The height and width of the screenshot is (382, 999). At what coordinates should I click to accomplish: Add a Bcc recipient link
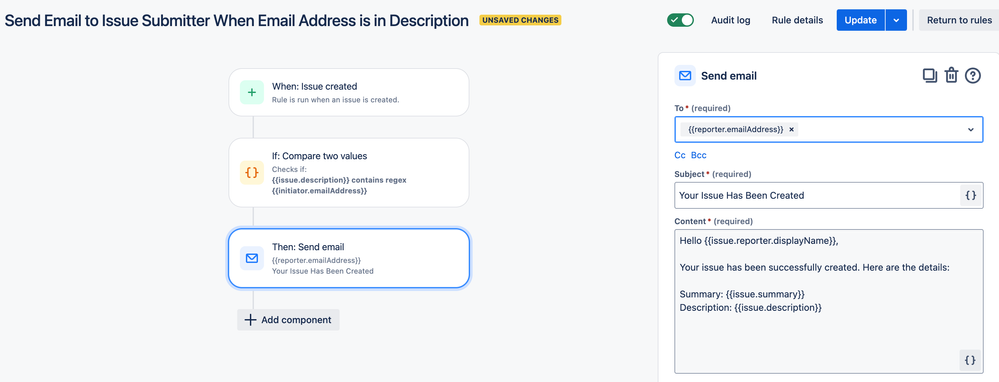pos(699,155)
